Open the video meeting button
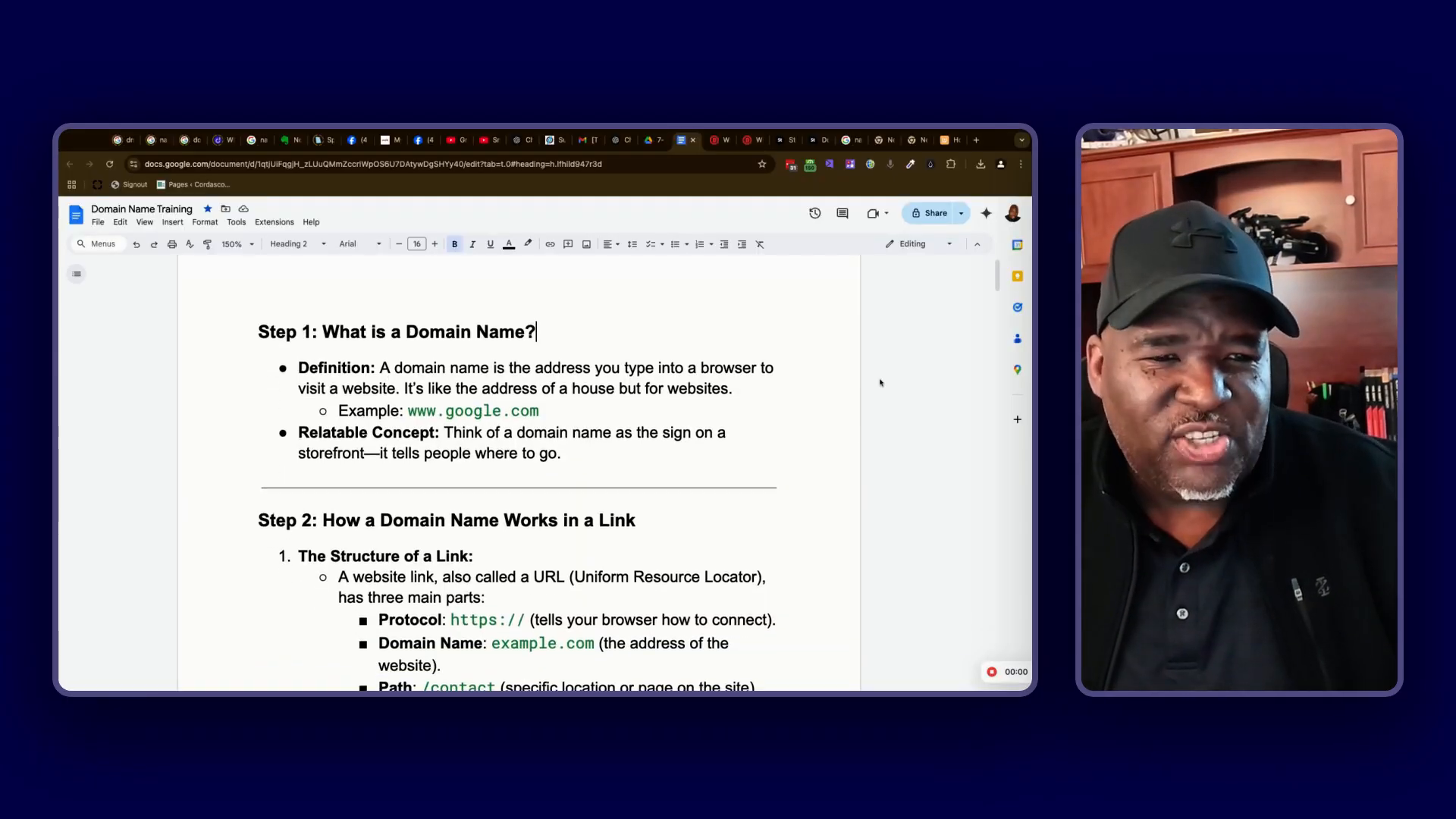The height and width of the screenshot is (819, 1456). 877,213
